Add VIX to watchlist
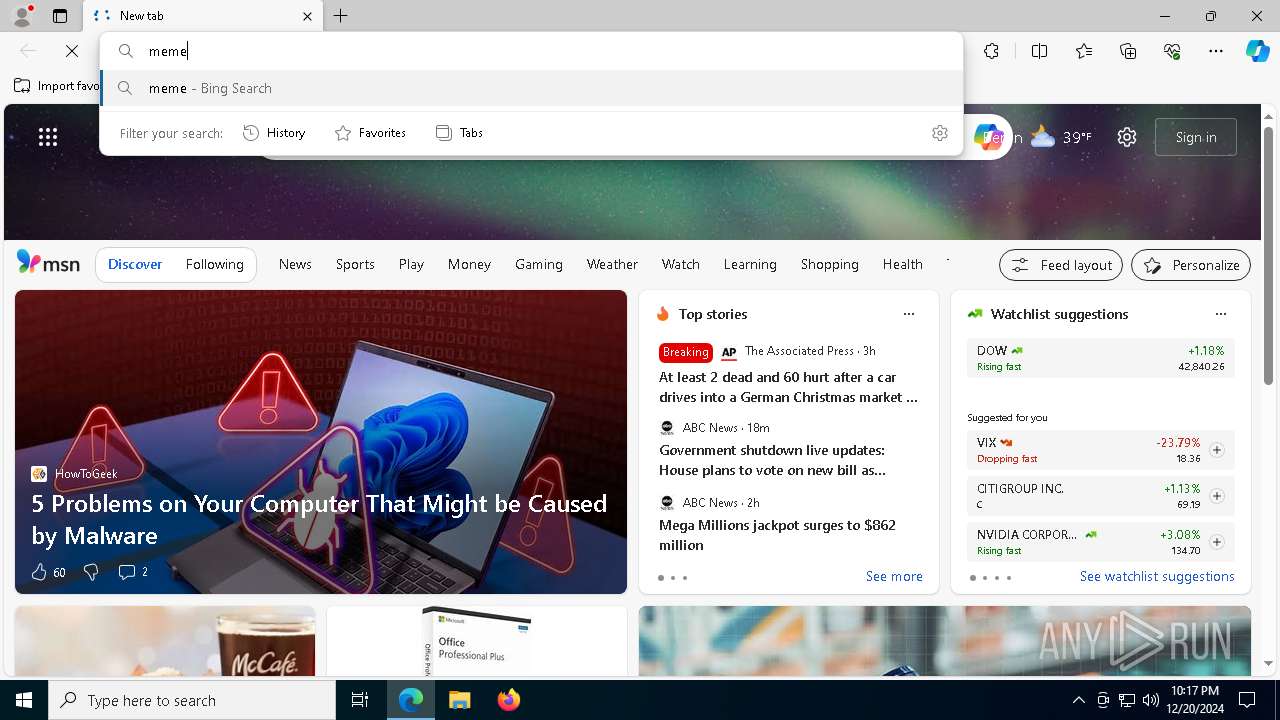 pyautogui.click(x=1216, y=450)
